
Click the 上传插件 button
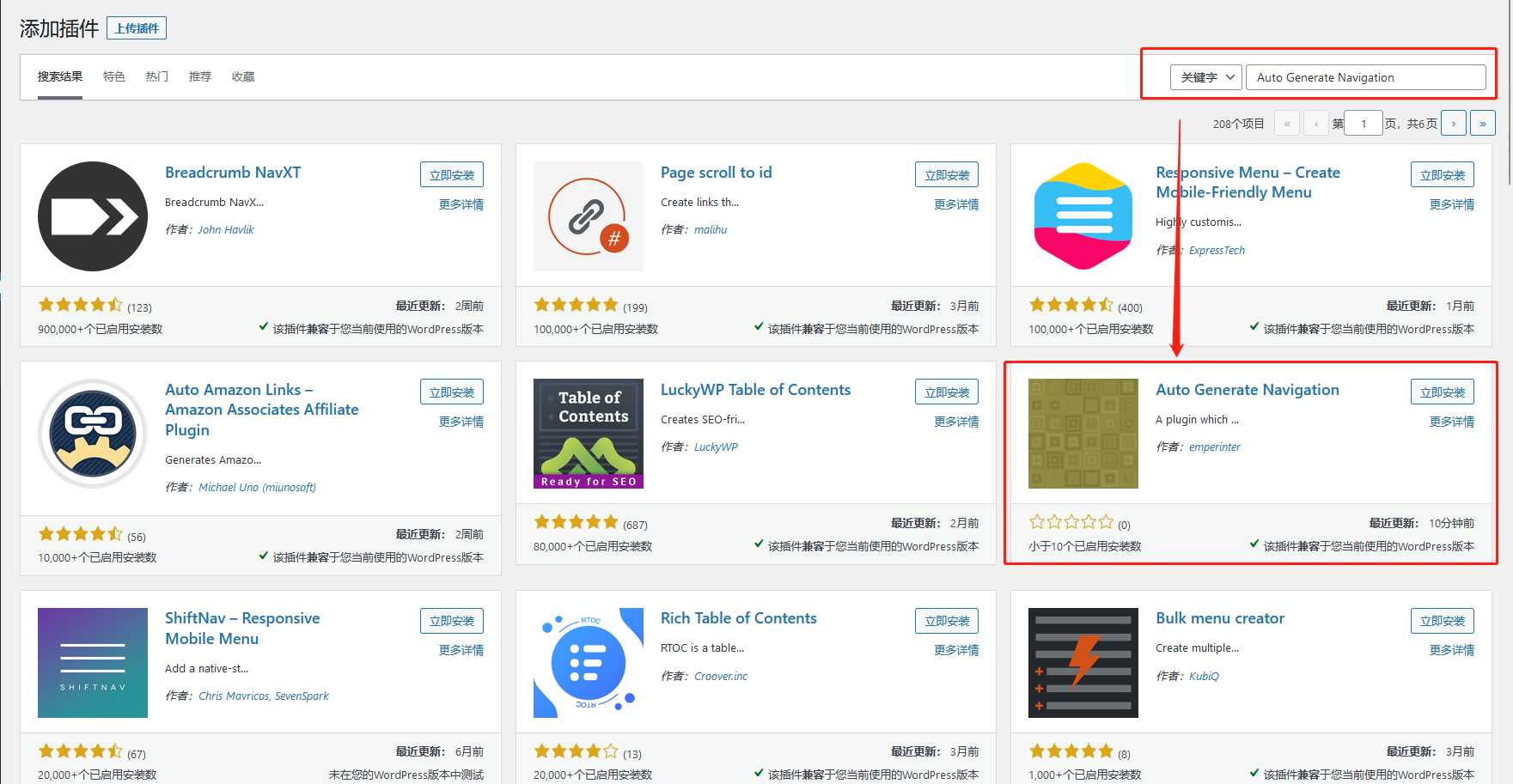[137, 28]
